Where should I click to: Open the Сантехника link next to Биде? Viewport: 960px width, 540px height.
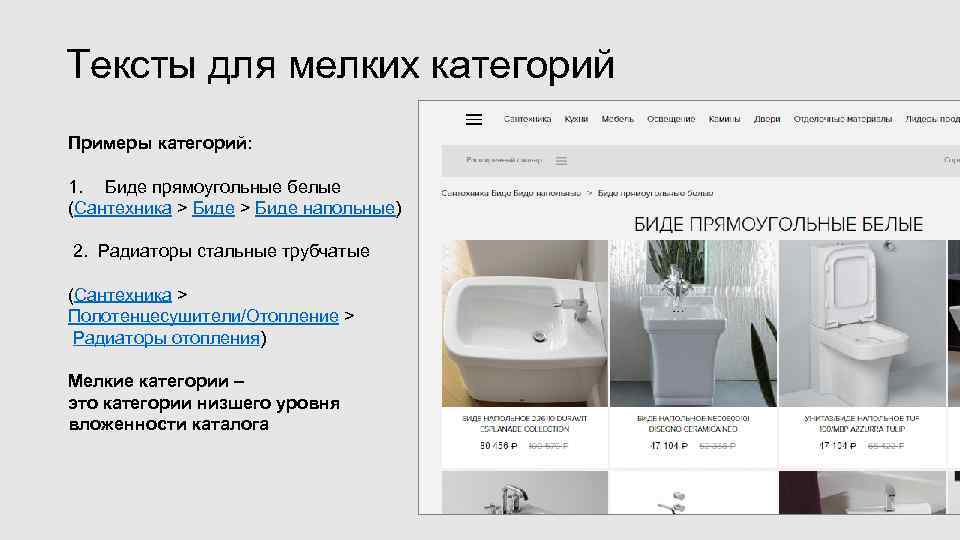pos(122,208)
